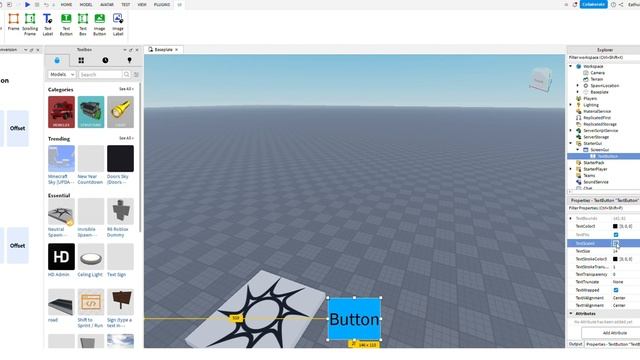
Task: Open the Toolbox Inventory grid tab
Action: point(81,60)
